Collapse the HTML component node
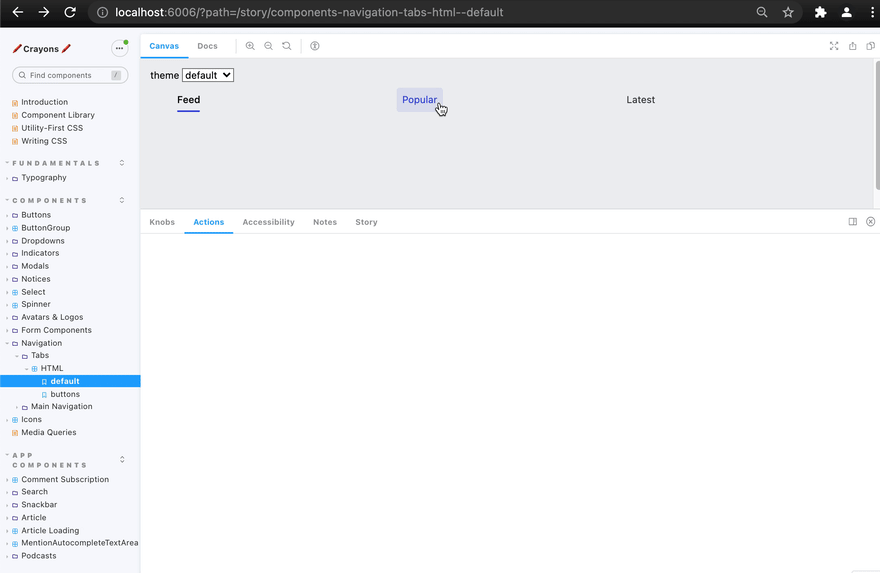The image size is (880, 573). click(52, 368)
